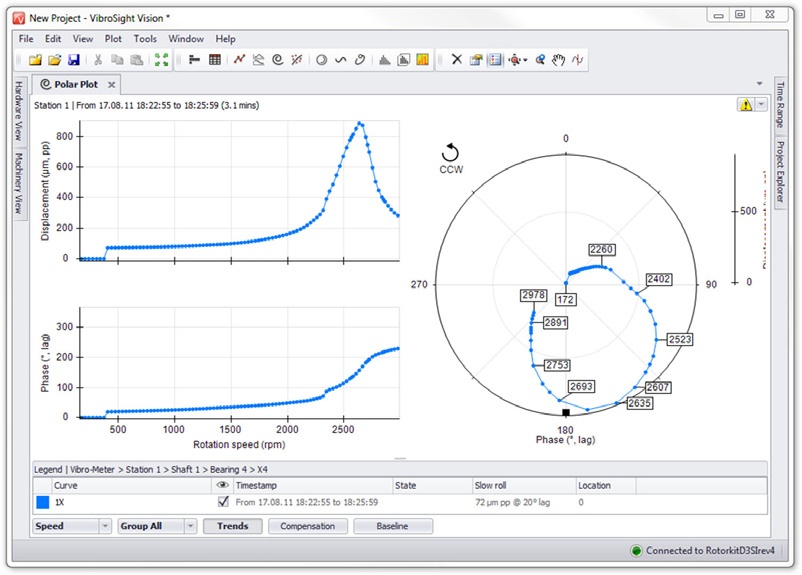This screenshot has height=575, width=802.
Task: Open the Plot menu
Action: (x=114, y=39)
